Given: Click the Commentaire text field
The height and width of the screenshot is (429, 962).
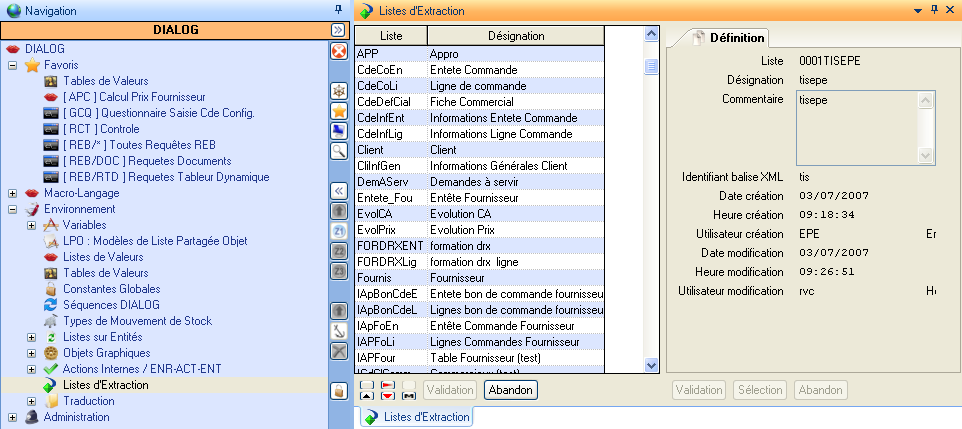Looking at the screenshot, I should pyautogui.click(x=855, y=128).
